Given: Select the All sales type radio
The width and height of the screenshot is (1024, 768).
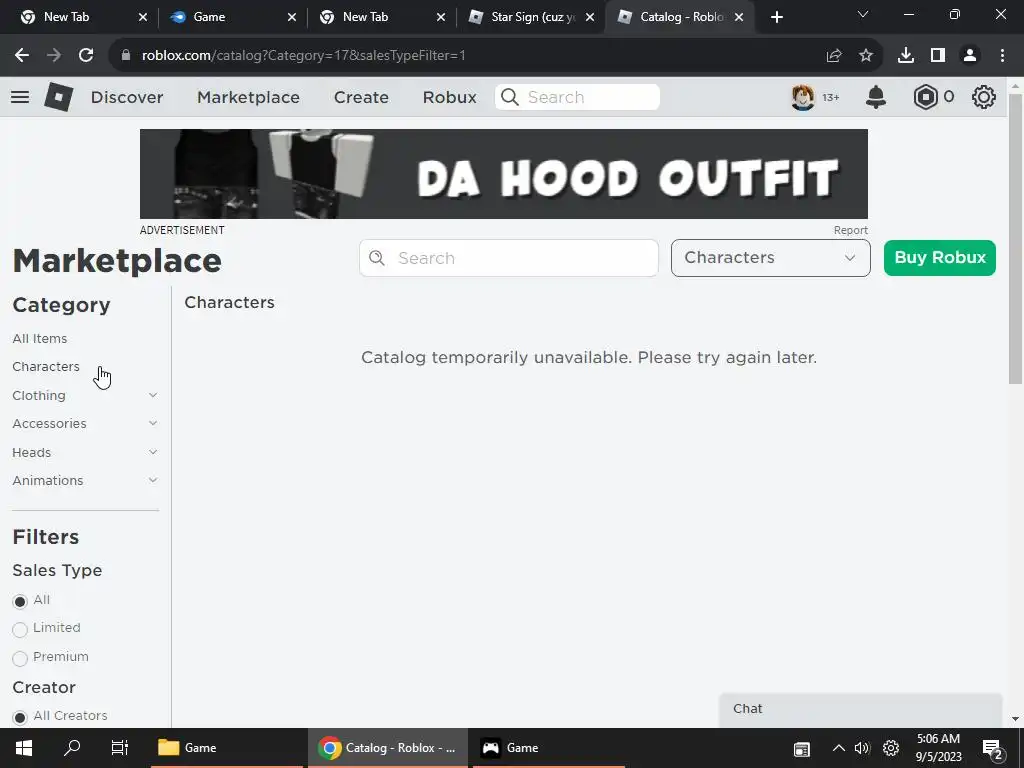Looking at the screenshot, I should 20,601.
